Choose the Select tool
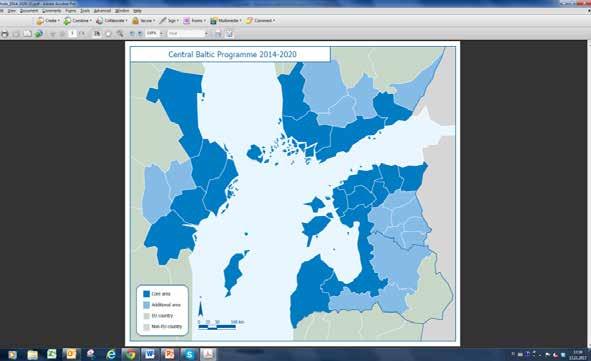Screen dimensions: 591x361 [x=97, y=34]
